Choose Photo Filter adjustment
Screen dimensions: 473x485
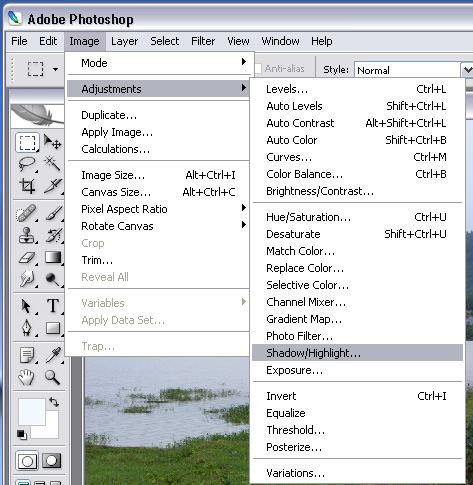357,336
